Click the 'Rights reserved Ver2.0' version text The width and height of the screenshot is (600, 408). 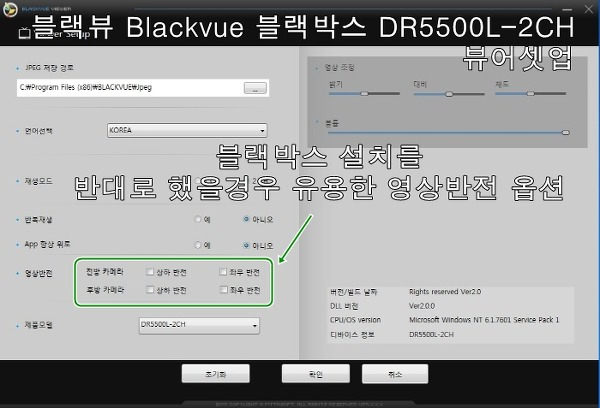(445, 292)
